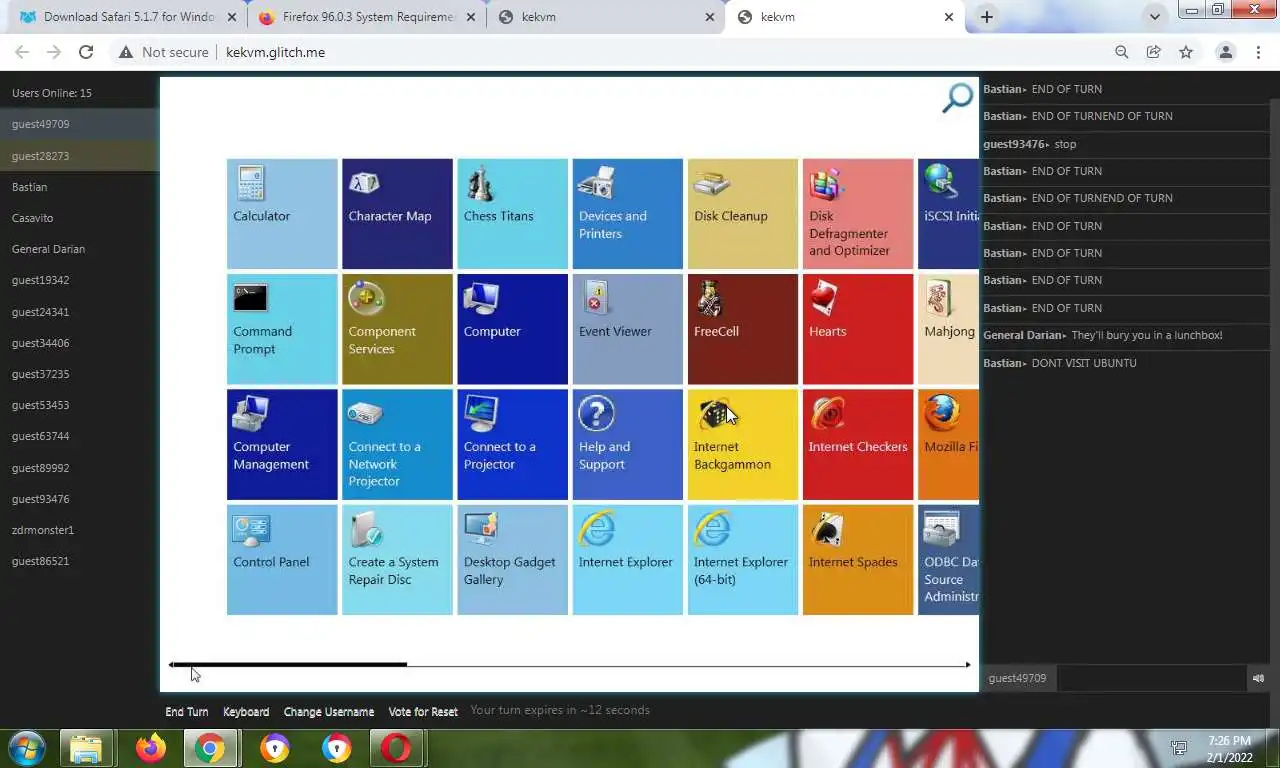Launch the Mahjong tile

point(948,329)
